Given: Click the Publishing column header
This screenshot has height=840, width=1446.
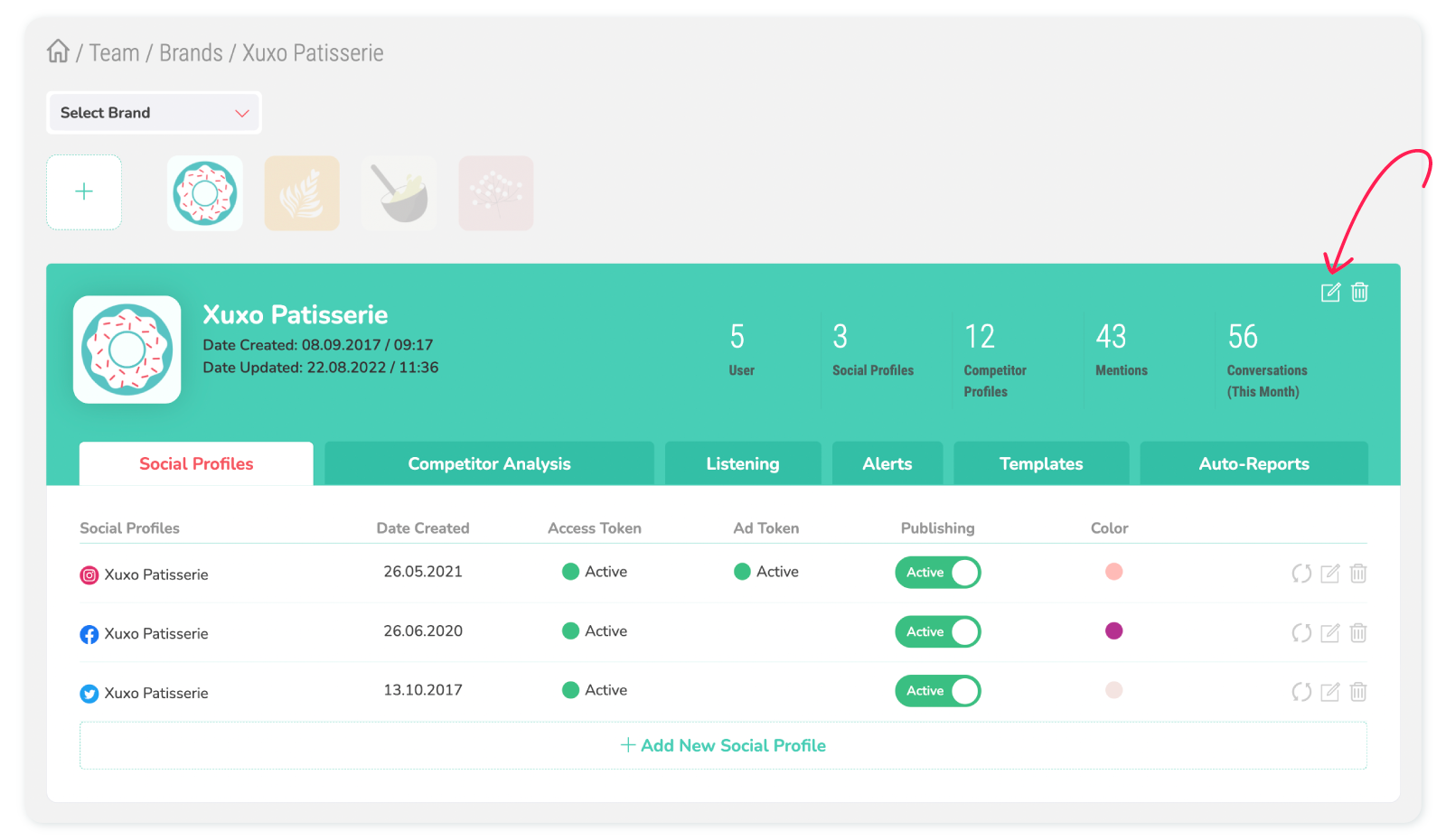Looking at the screenshot, I should point(938,528).
